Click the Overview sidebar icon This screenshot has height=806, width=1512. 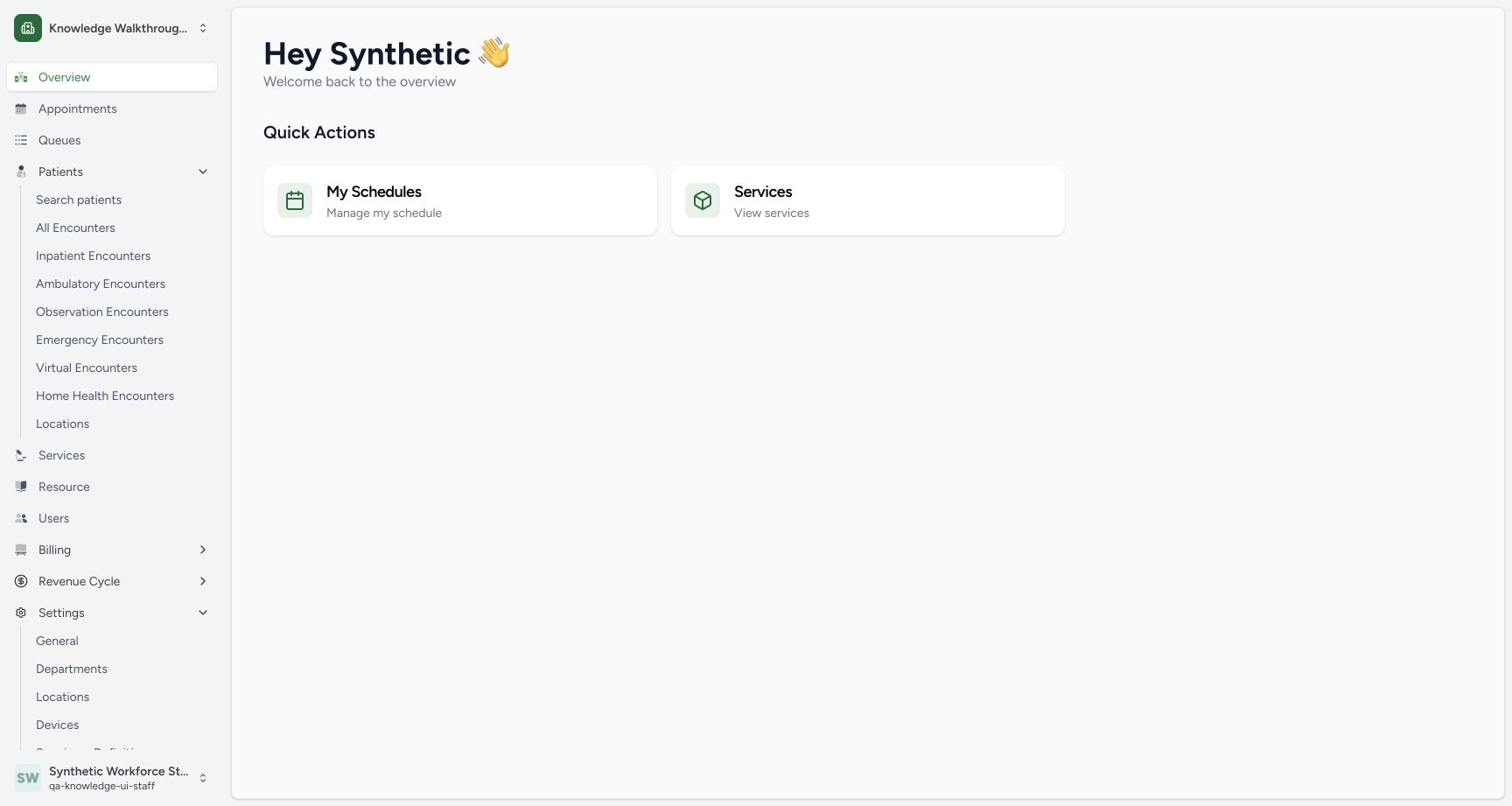click(x=21, y=77)
